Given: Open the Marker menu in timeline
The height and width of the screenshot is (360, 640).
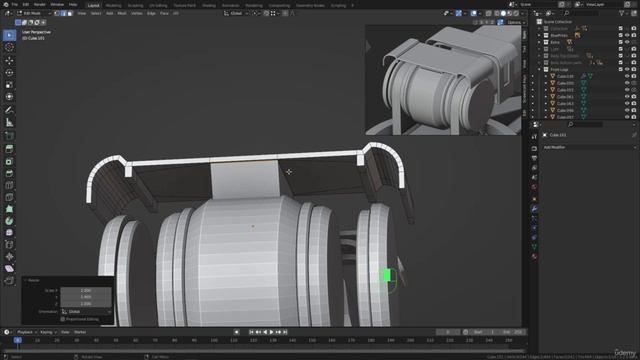Looking at the screenshot, I should coord(80,332).
